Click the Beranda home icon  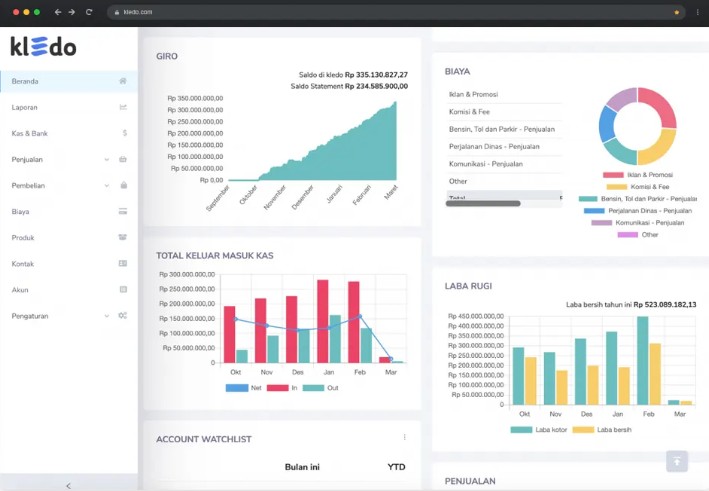123,81
